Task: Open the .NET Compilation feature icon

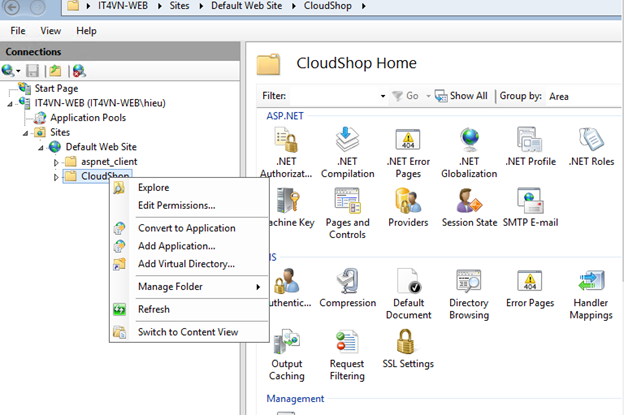Action: tap(347, 140)
